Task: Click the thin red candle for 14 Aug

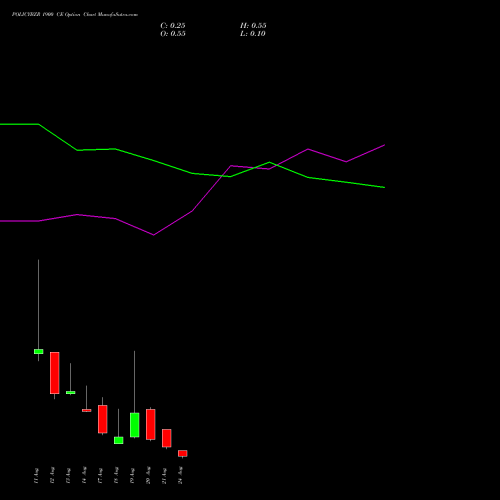Action: tap(87, 410)
